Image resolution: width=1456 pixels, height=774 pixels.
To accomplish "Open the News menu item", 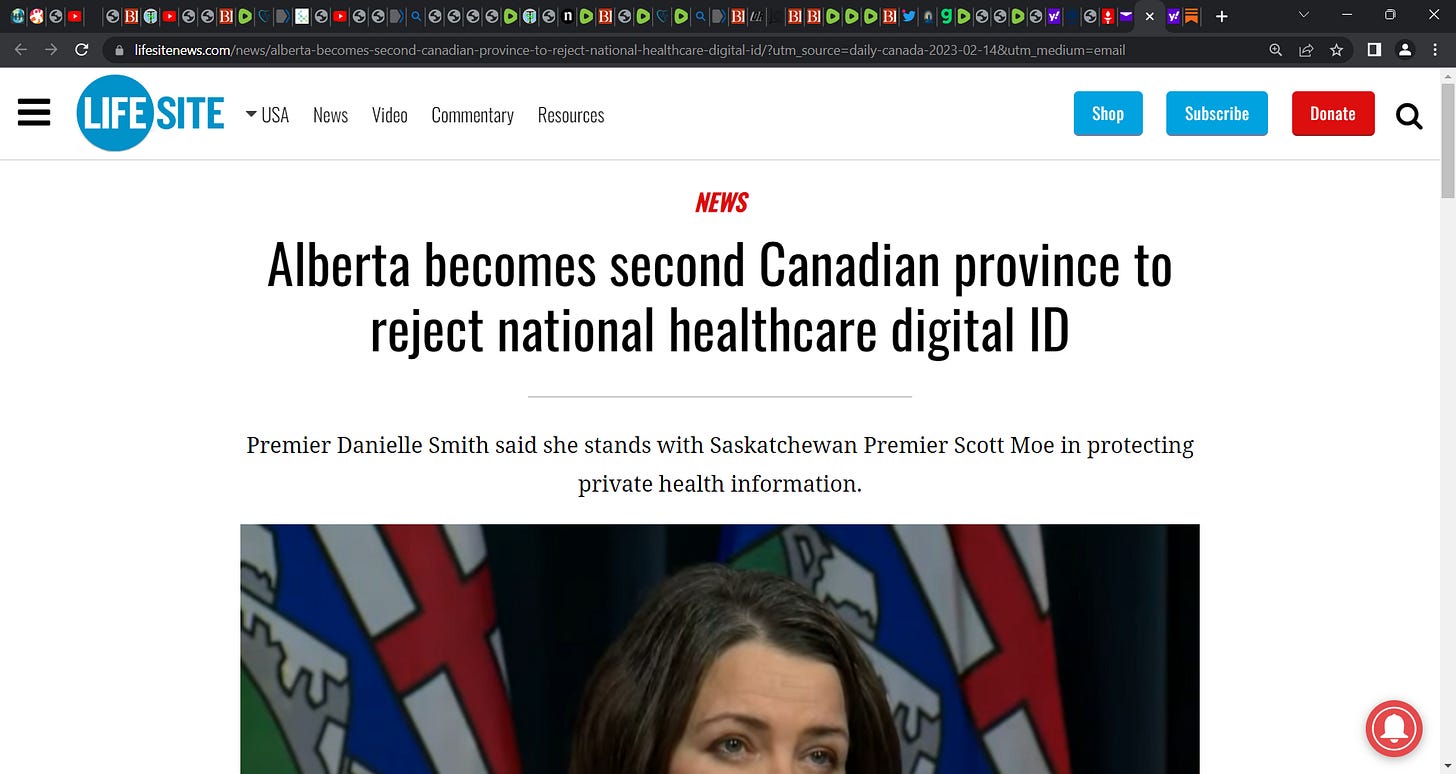I will [330, 115].
